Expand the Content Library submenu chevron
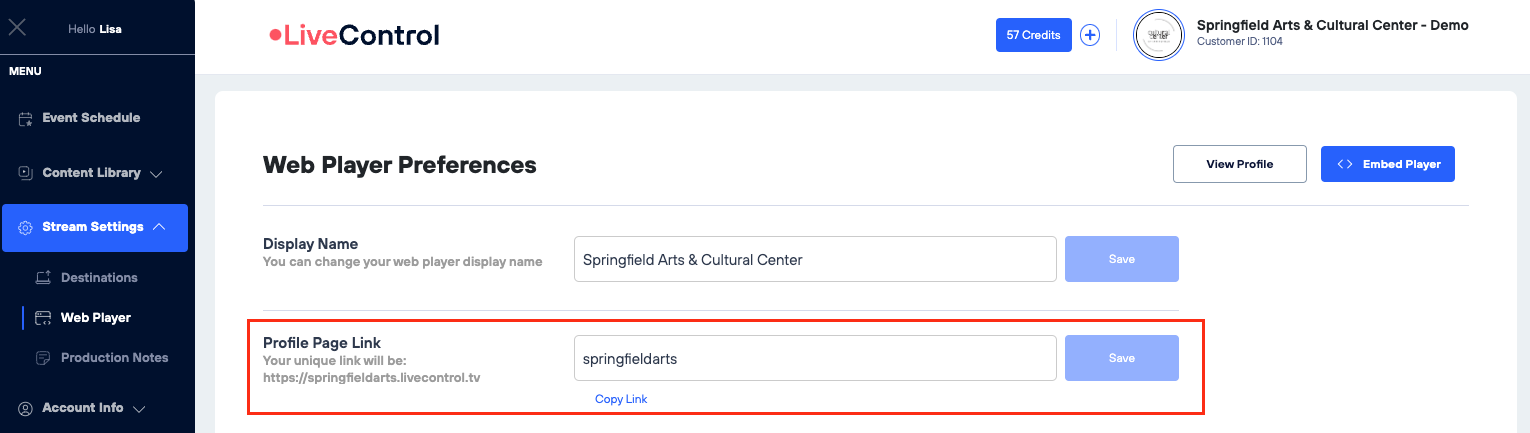 point(156,174)
